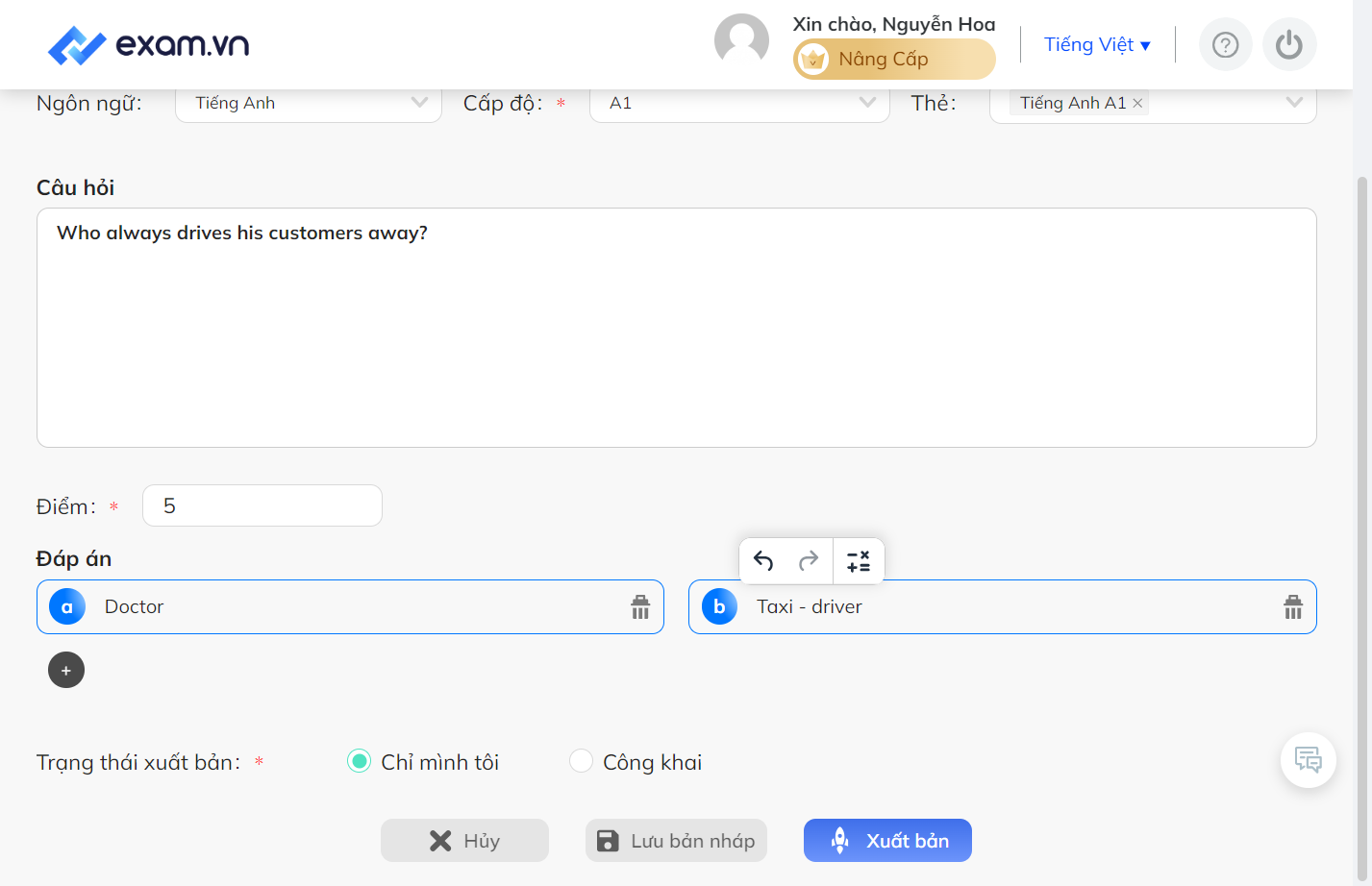Expand the Thẻ tags dropdown arrow
Image resolution: width=1372 pixels, height=886 pixels.
(1294, 102)
